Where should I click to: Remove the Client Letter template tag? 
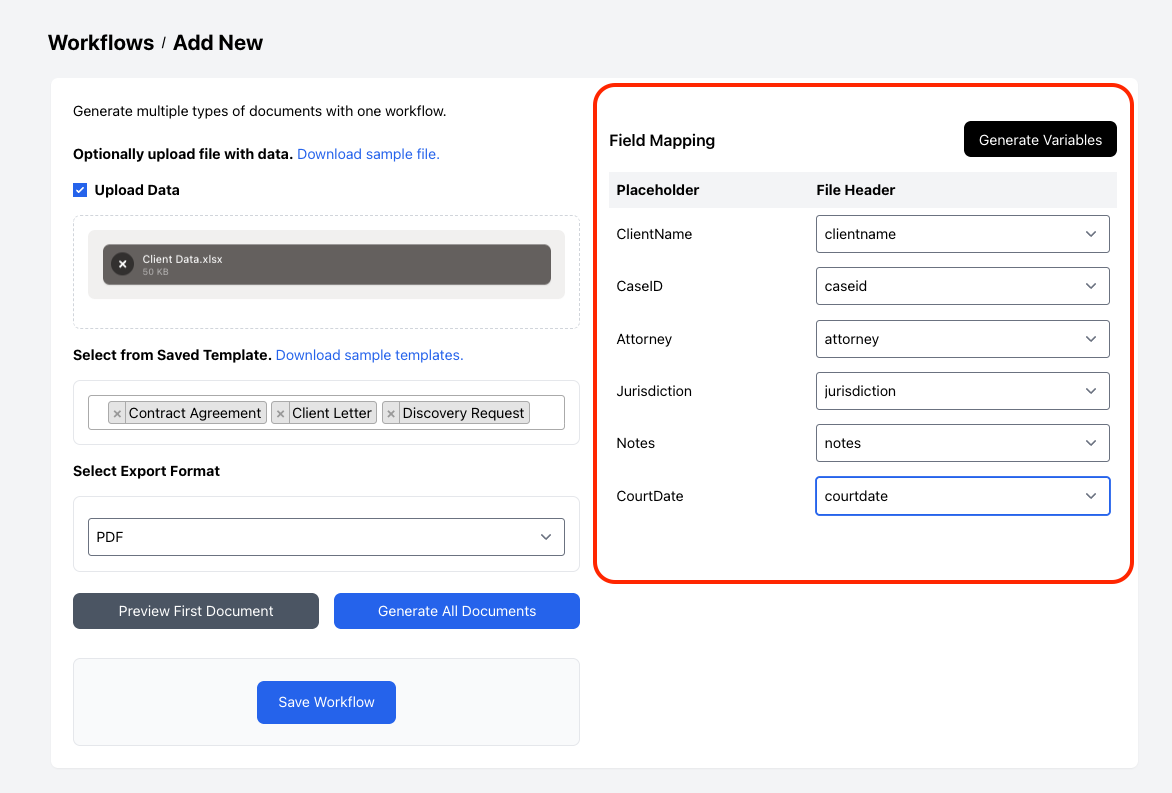click(x=280, y=412)
